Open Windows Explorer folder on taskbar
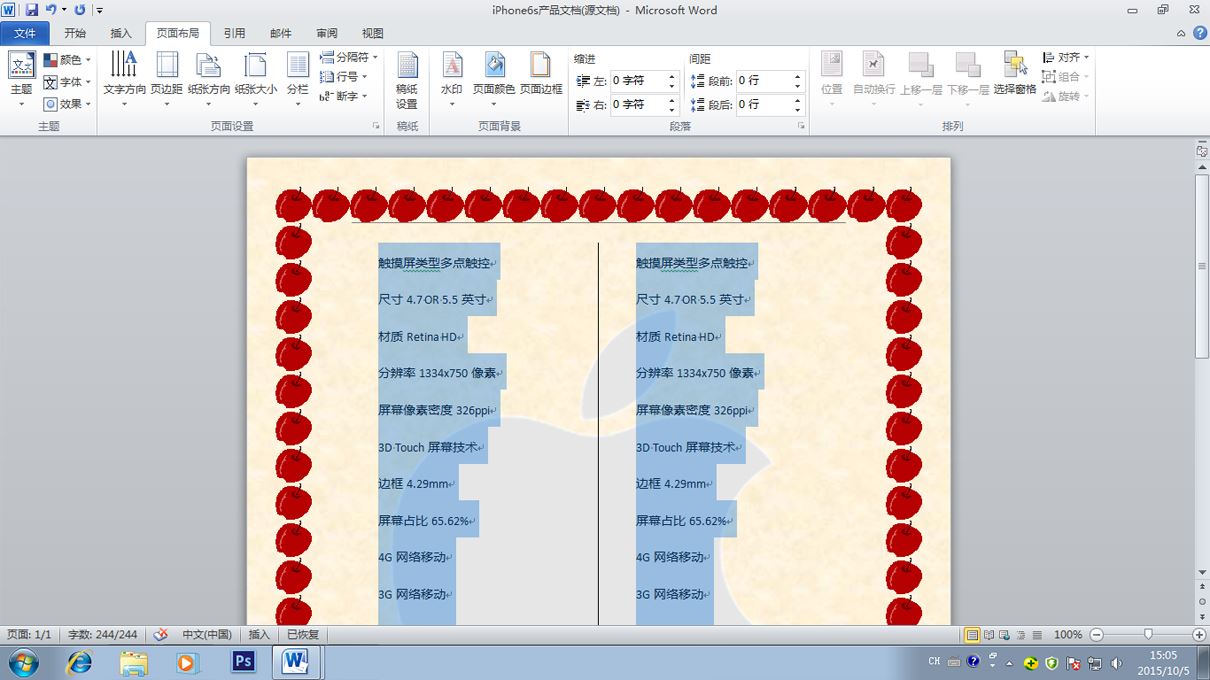The height and width of the screenshot is (680, 1210). click(x=133, y=662)
